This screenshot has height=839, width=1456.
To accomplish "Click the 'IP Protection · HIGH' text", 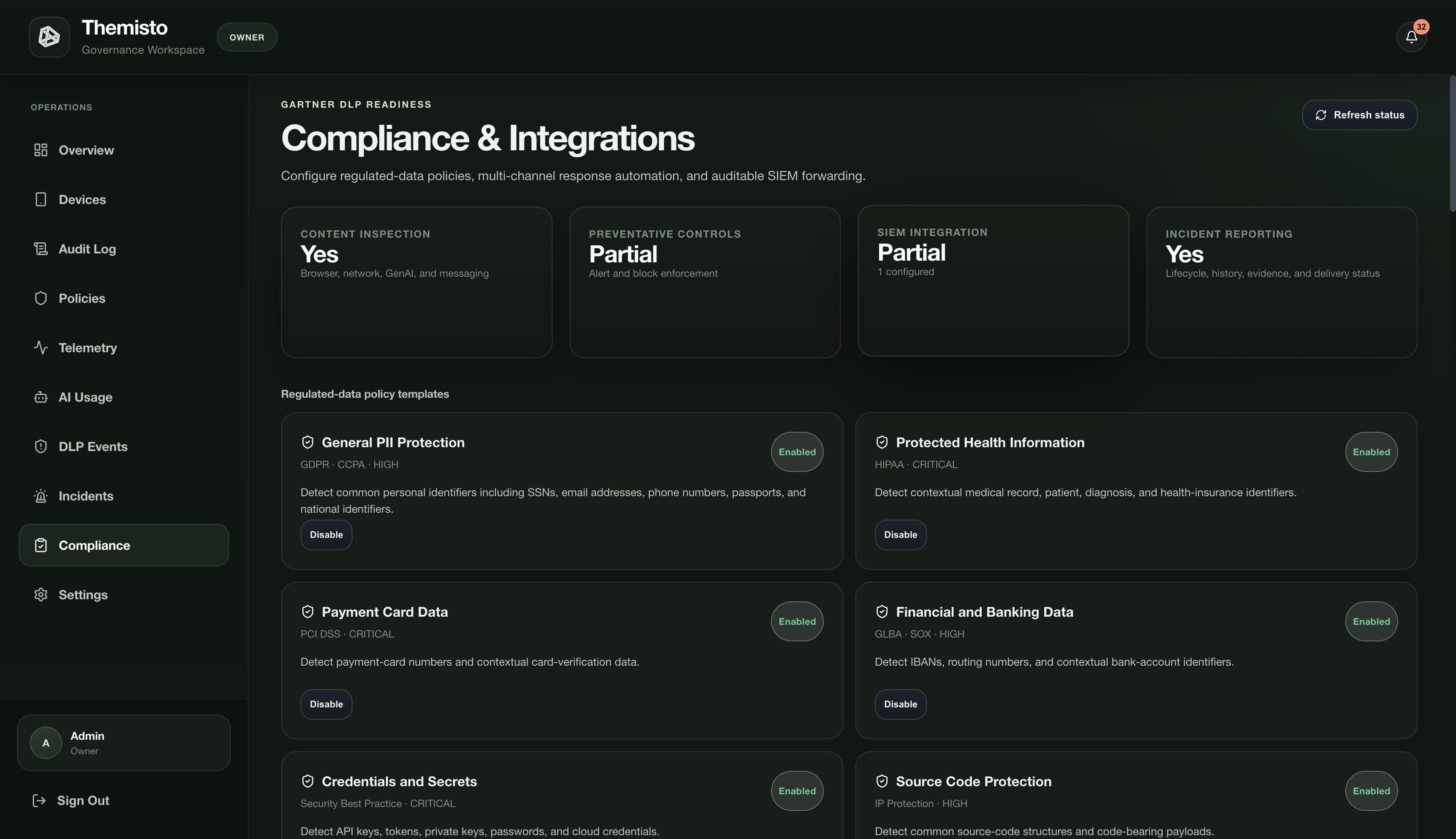I will 921,803.
